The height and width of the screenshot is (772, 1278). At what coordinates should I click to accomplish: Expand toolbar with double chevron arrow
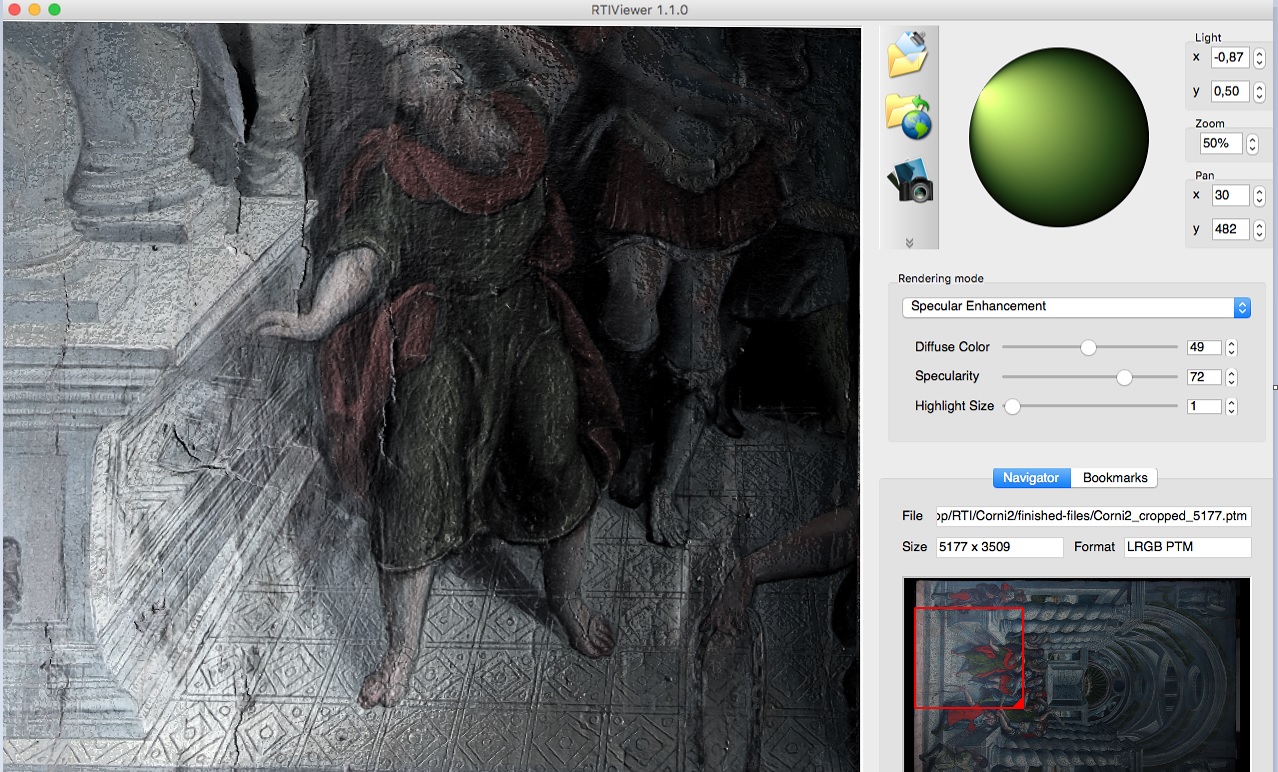click(909, 242)
